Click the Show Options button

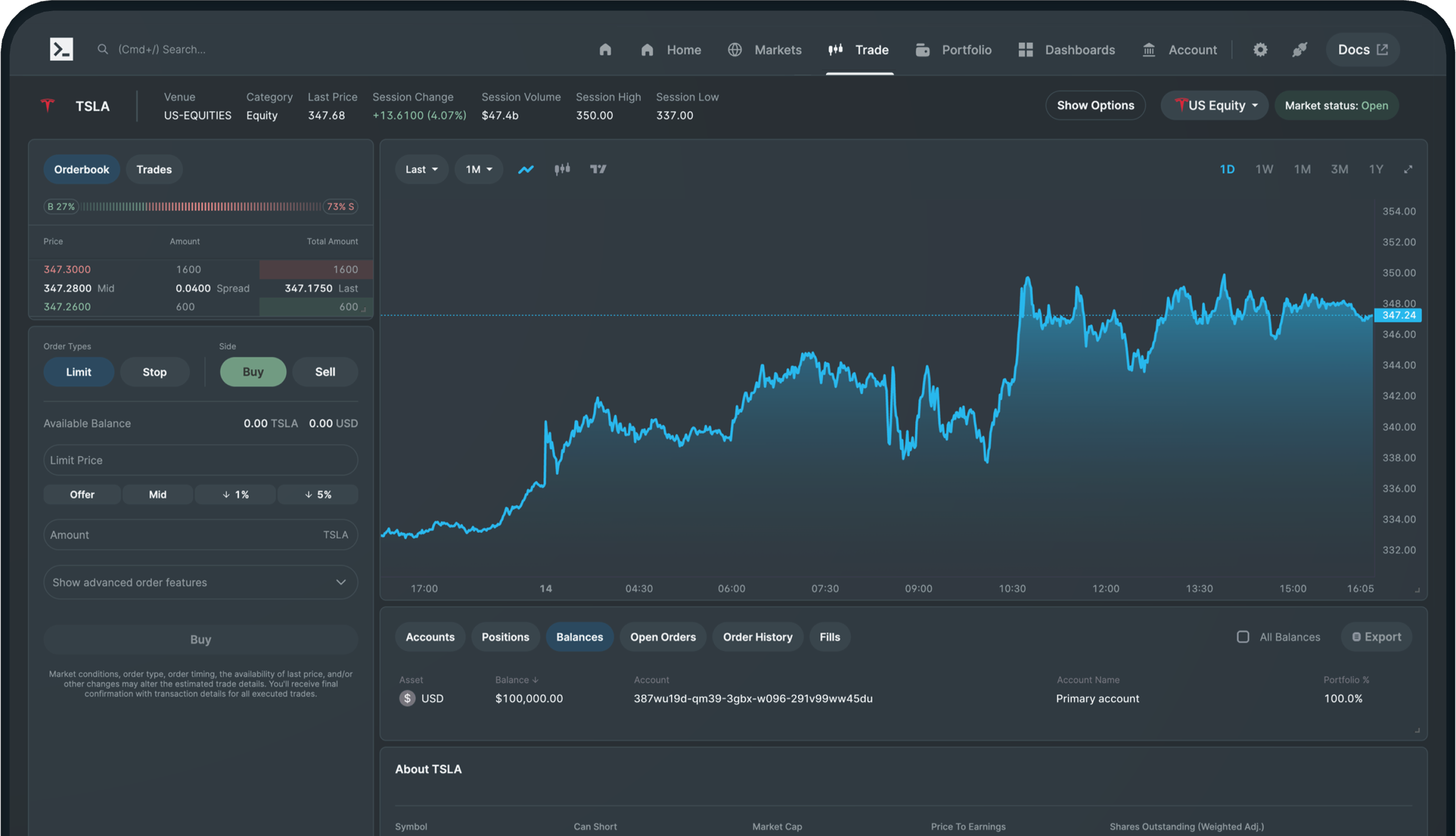(1095, 105)
